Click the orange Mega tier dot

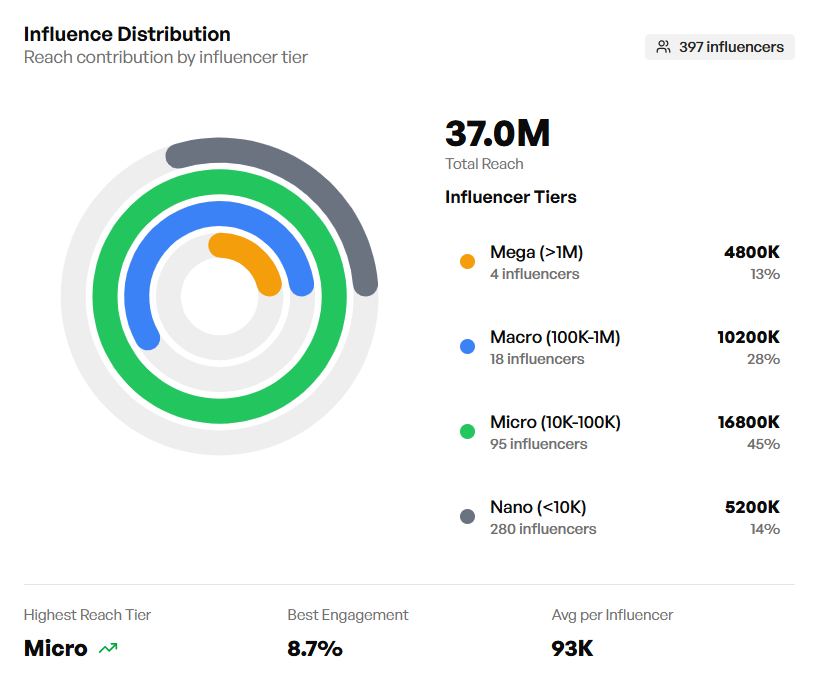[x=467, y=262]
